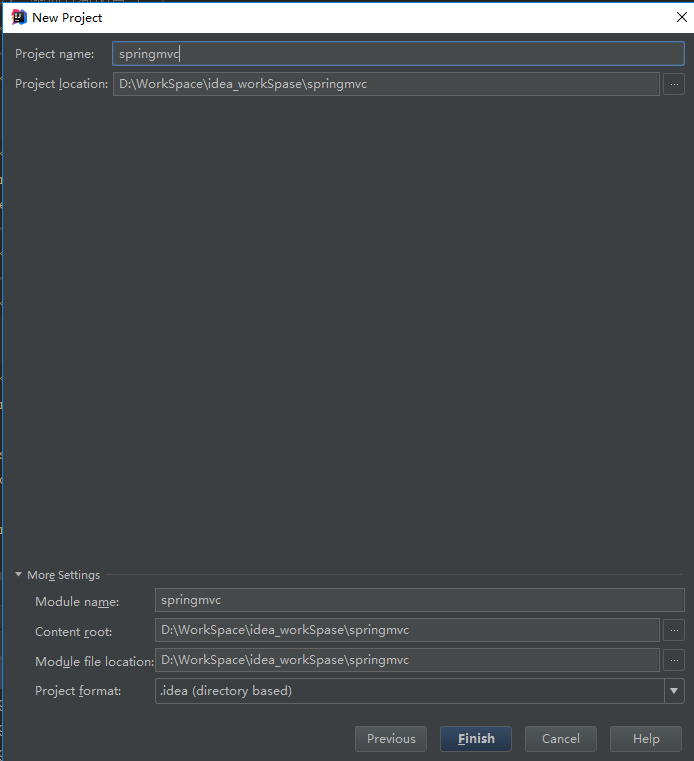The width and height of the screenshot is (694, 761).
Task: Click the New Project title text
Action: [67, 18]
